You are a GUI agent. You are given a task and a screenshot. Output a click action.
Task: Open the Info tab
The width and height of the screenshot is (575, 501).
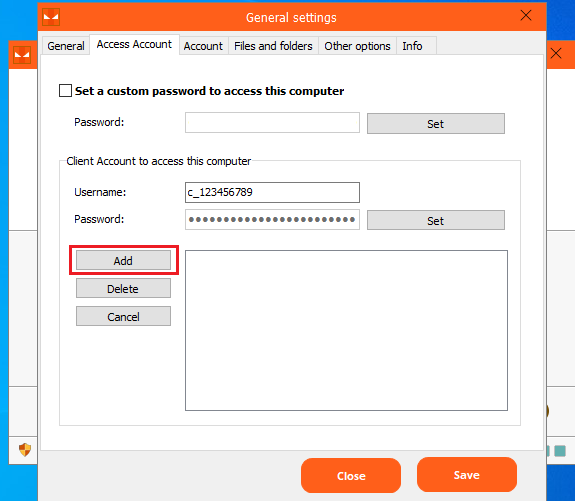[412, 46]
